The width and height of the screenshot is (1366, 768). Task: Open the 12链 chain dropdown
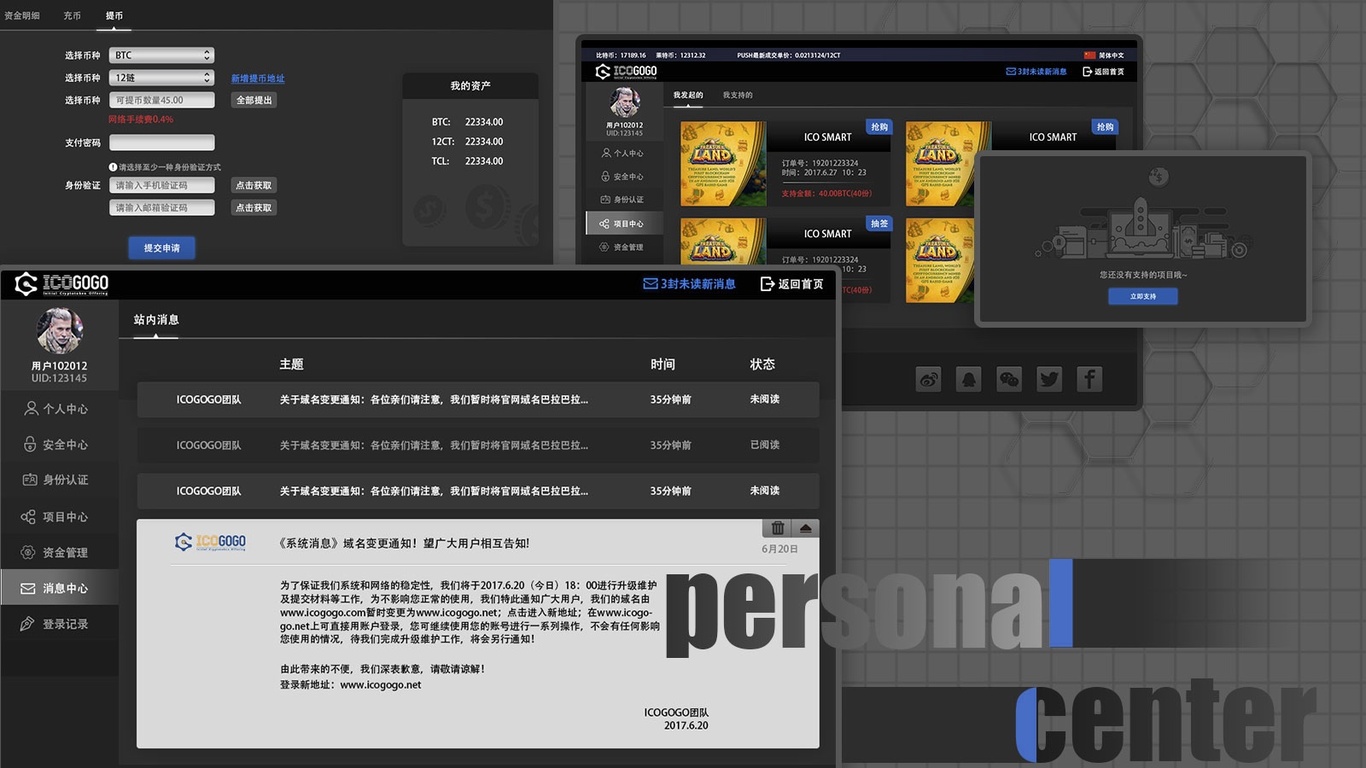click(161, 78)
